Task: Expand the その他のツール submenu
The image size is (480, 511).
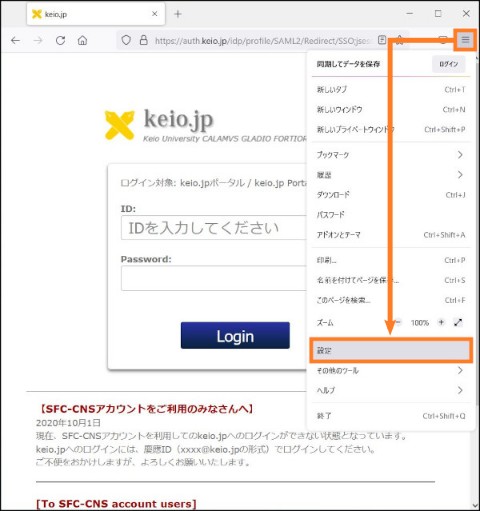Action: [391, 370]
